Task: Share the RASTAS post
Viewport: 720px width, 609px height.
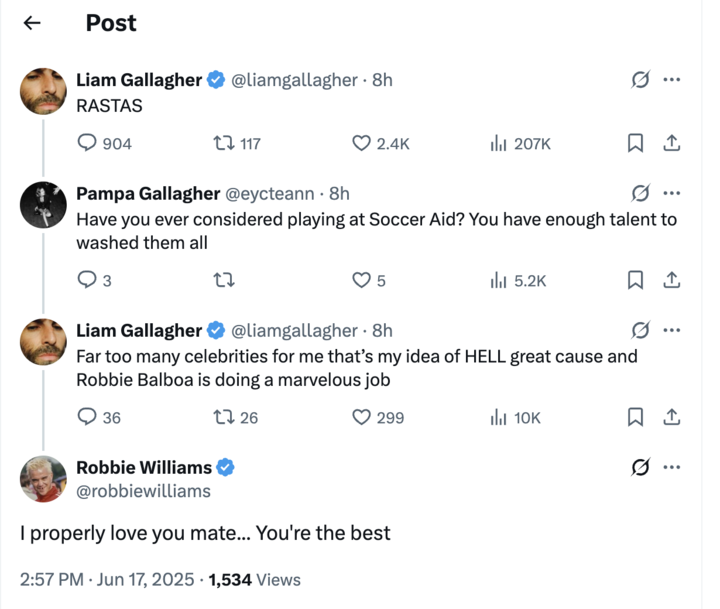Action: click(672, 144)
